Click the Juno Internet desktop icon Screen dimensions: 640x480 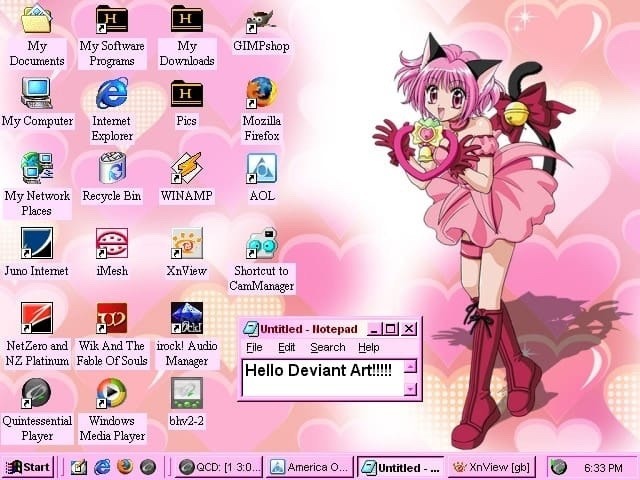click(x=37, y=244)
